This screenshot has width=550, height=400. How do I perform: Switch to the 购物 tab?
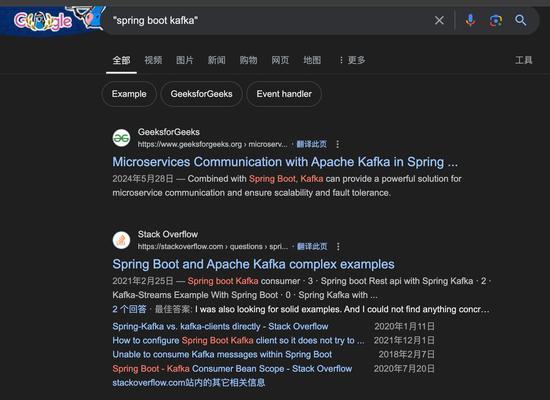coord(248,60)
